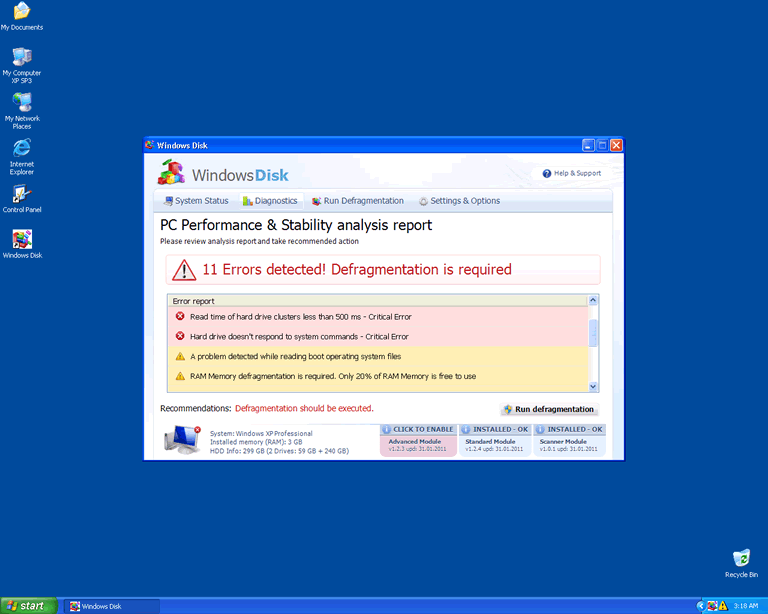Open the Control Panel desktop shortcut
This screenshot has width=768, height=614.
tap(21, 194)
